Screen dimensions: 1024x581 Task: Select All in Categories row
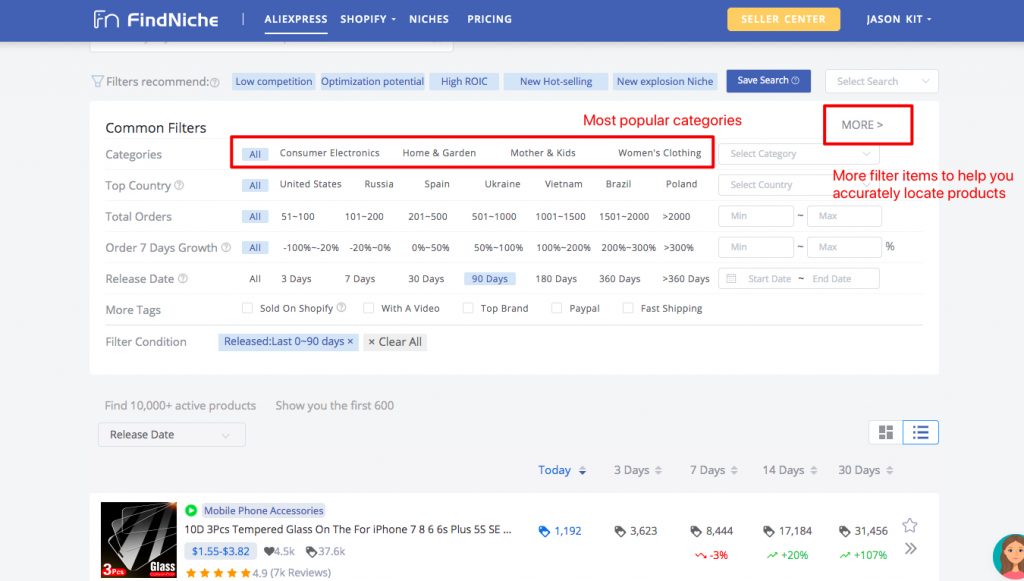click(255, 154)
